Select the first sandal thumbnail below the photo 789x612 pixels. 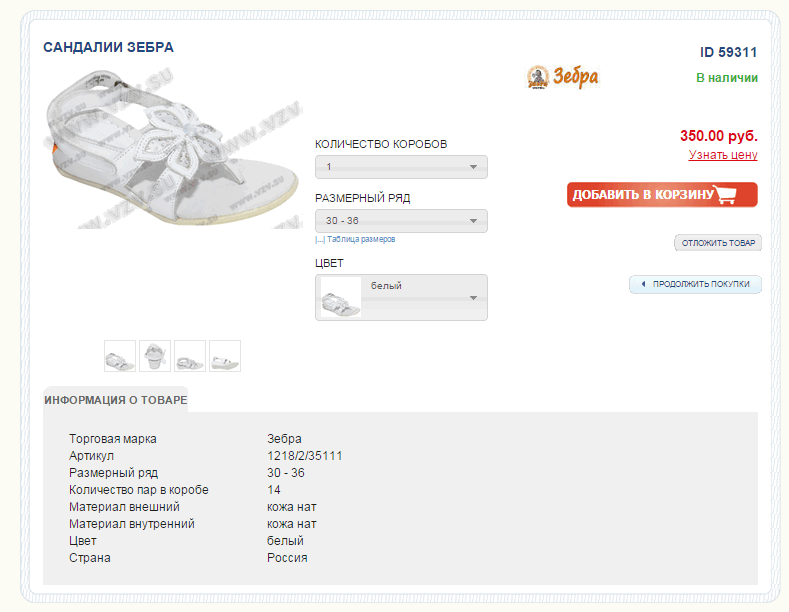(x=120, y=356)
